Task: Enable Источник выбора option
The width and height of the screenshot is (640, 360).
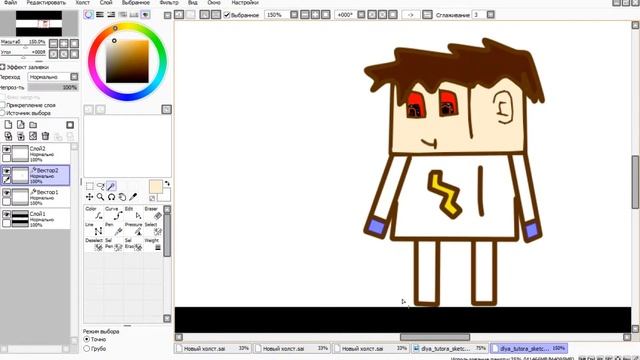Action: point(2,113)
